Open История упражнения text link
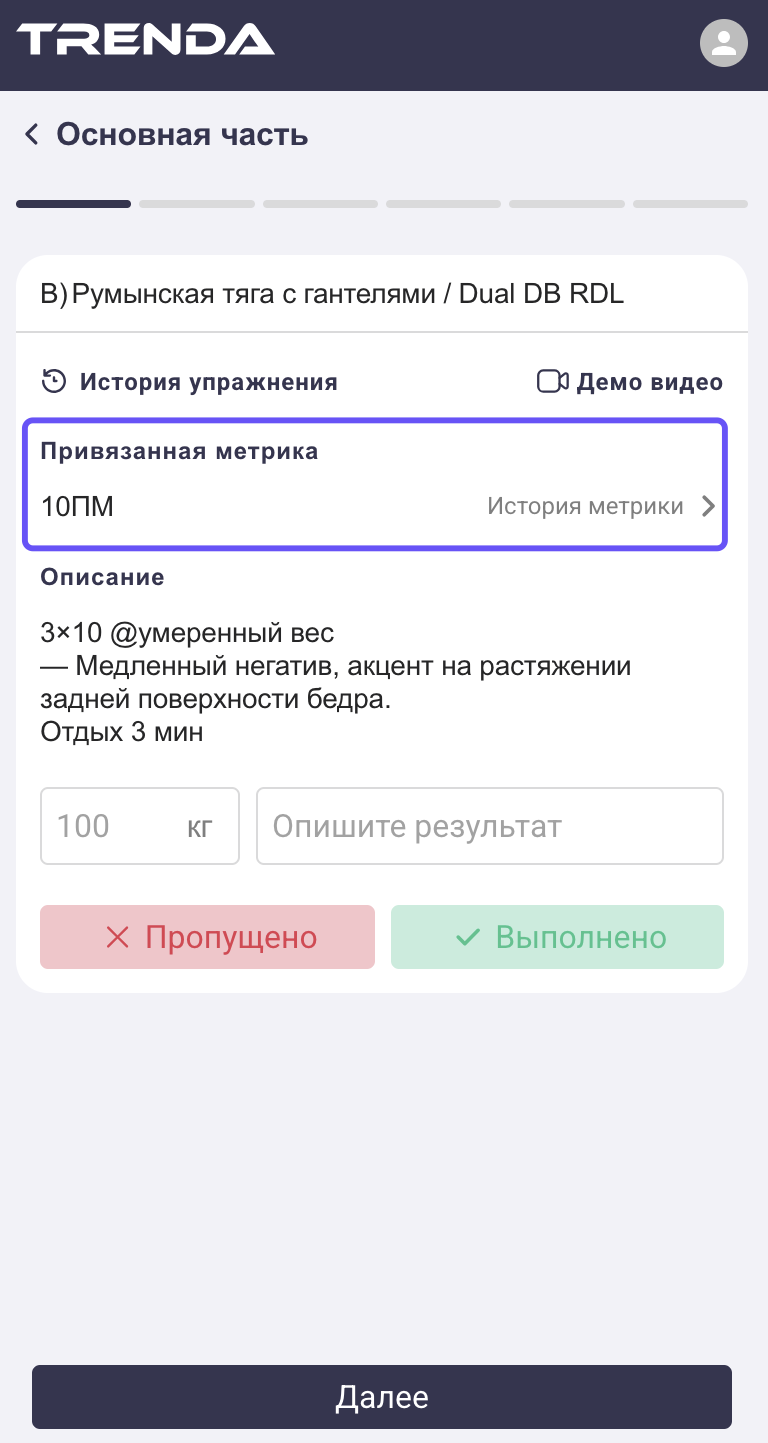The height and width of the screenshot is (1443, 768). click(x=208, y=382)
